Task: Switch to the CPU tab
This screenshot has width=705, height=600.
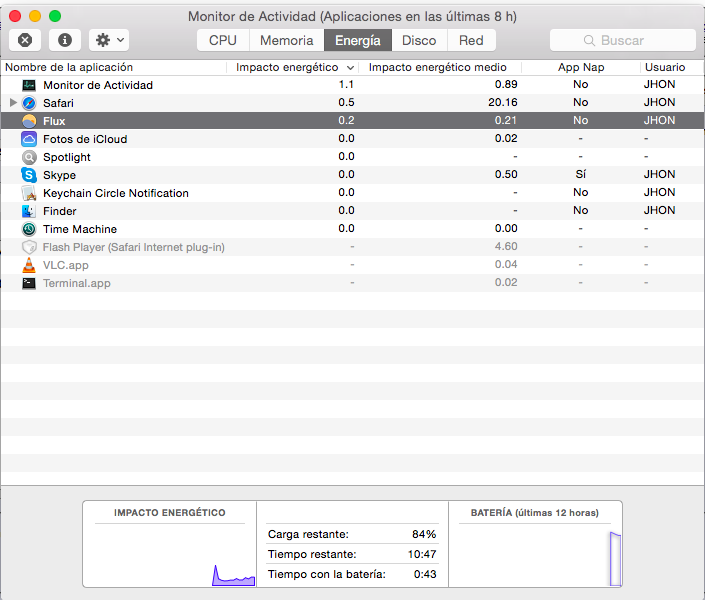Action: (223, 40)
